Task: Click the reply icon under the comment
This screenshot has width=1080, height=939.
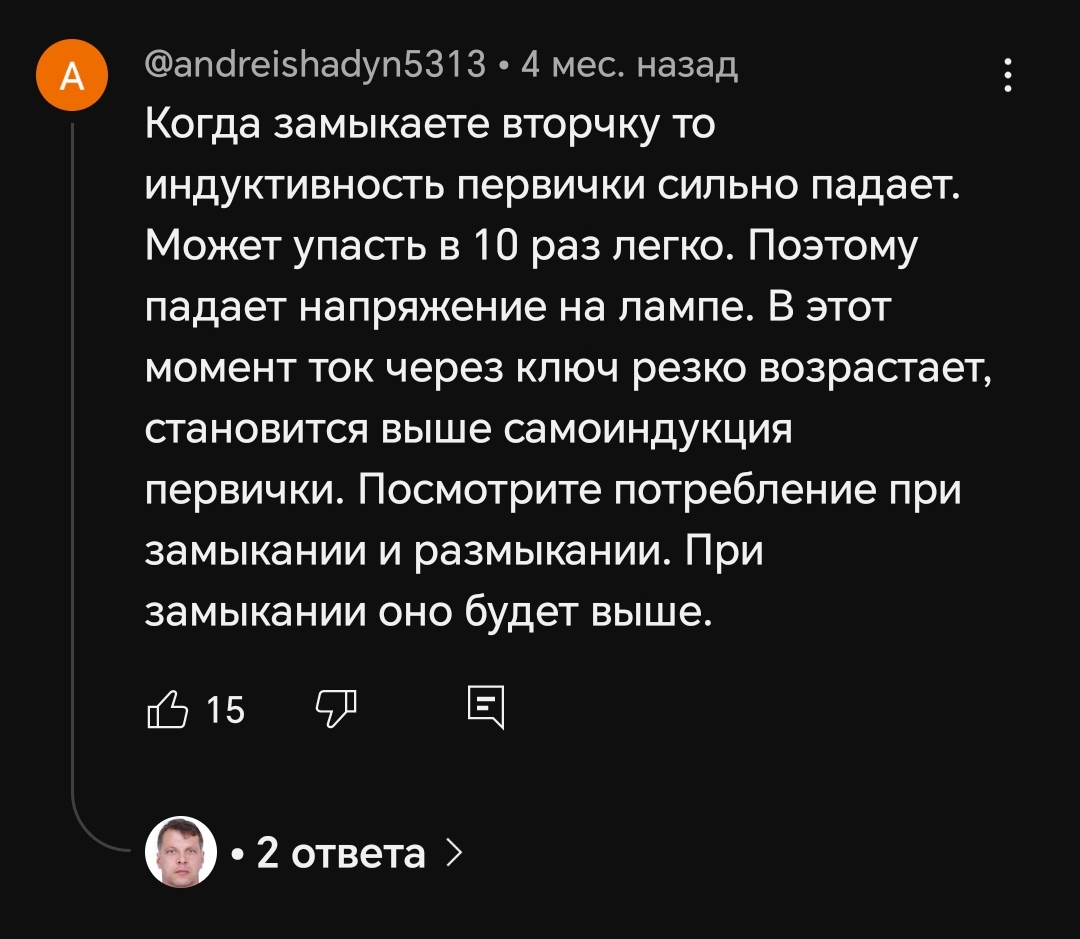Action: (x=487, y=708)
